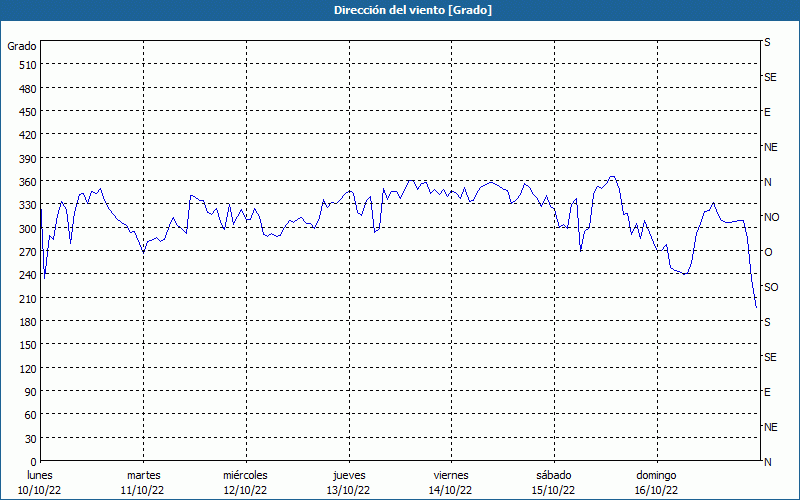Click the '10/10/22' date label

point(39,490)
